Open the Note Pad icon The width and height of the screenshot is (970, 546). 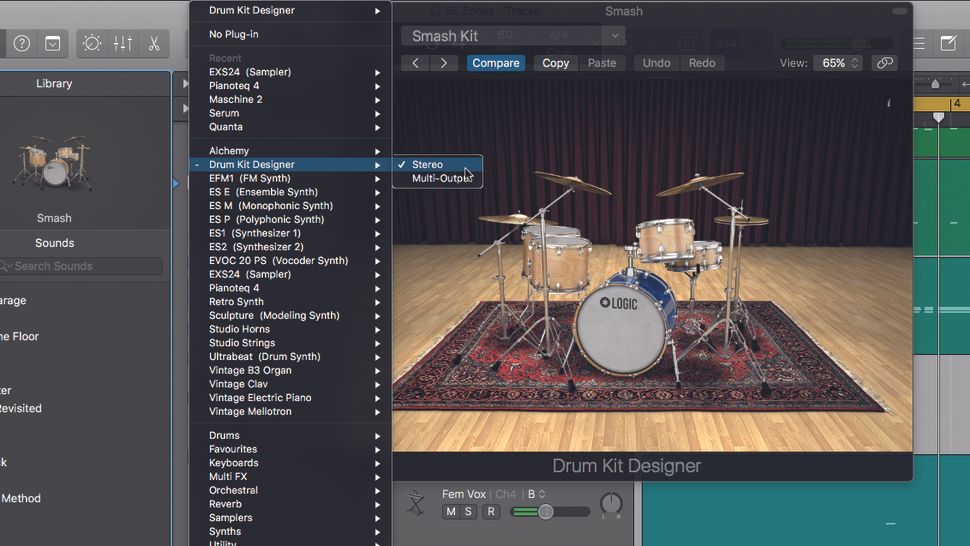(x=948, y=43)
